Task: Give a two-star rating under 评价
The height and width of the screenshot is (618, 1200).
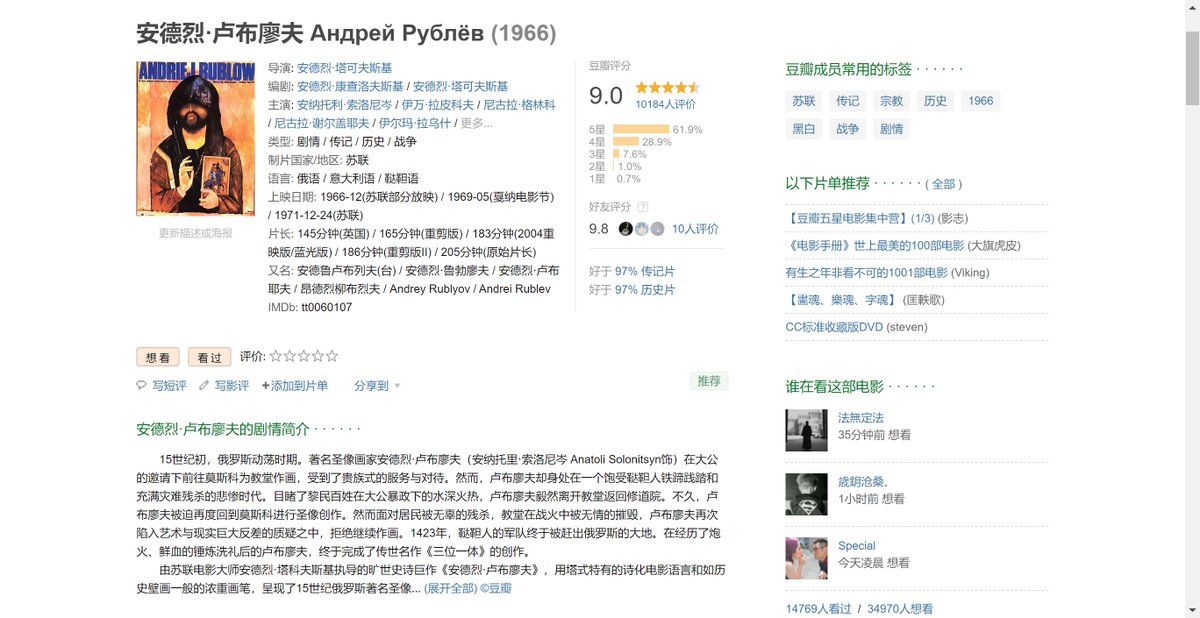Action: 290,356
